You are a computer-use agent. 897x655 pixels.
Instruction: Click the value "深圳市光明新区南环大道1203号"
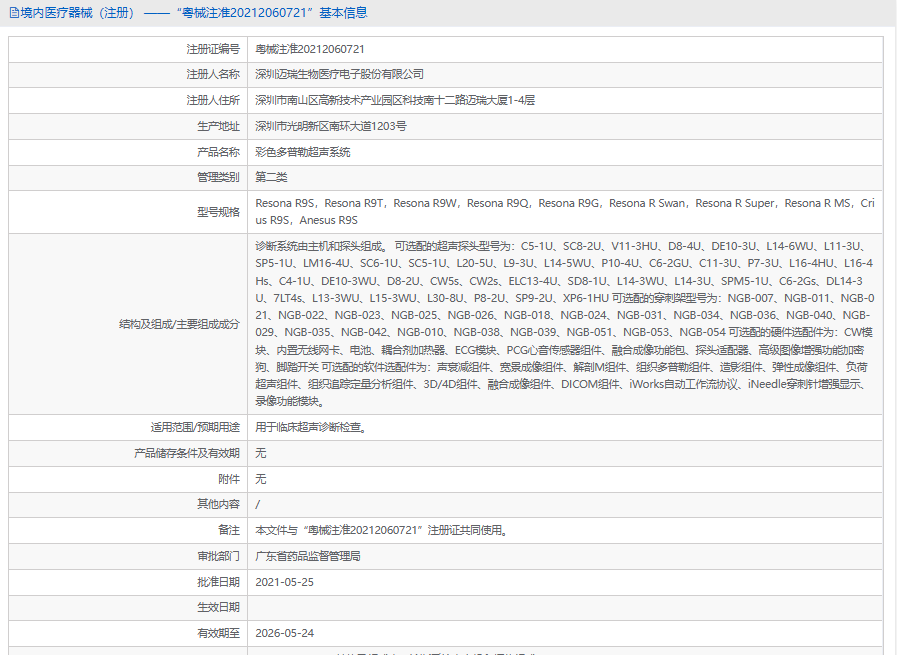331,126
